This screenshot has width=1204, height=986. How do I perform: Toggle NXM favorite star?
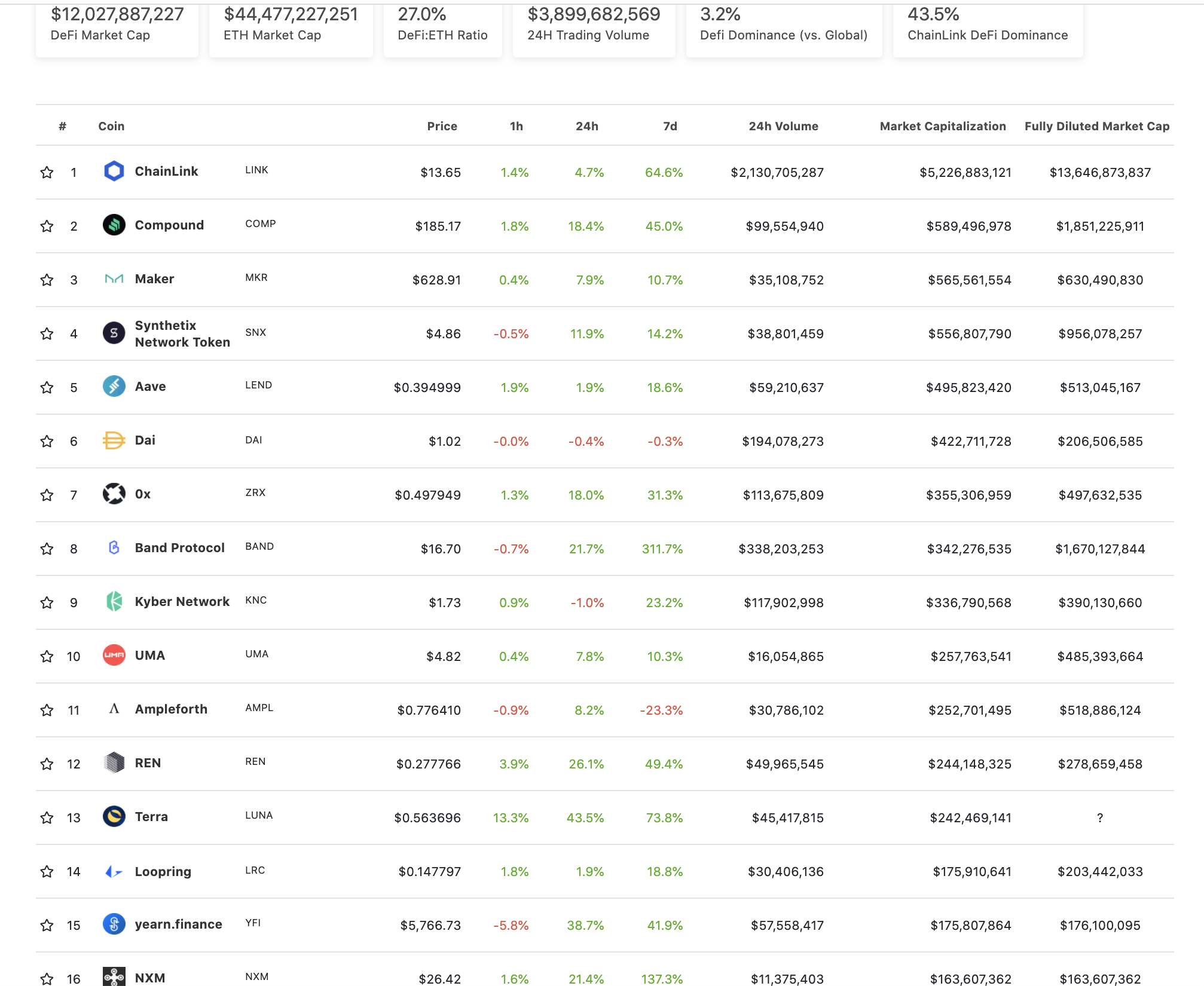click(47, 979)
